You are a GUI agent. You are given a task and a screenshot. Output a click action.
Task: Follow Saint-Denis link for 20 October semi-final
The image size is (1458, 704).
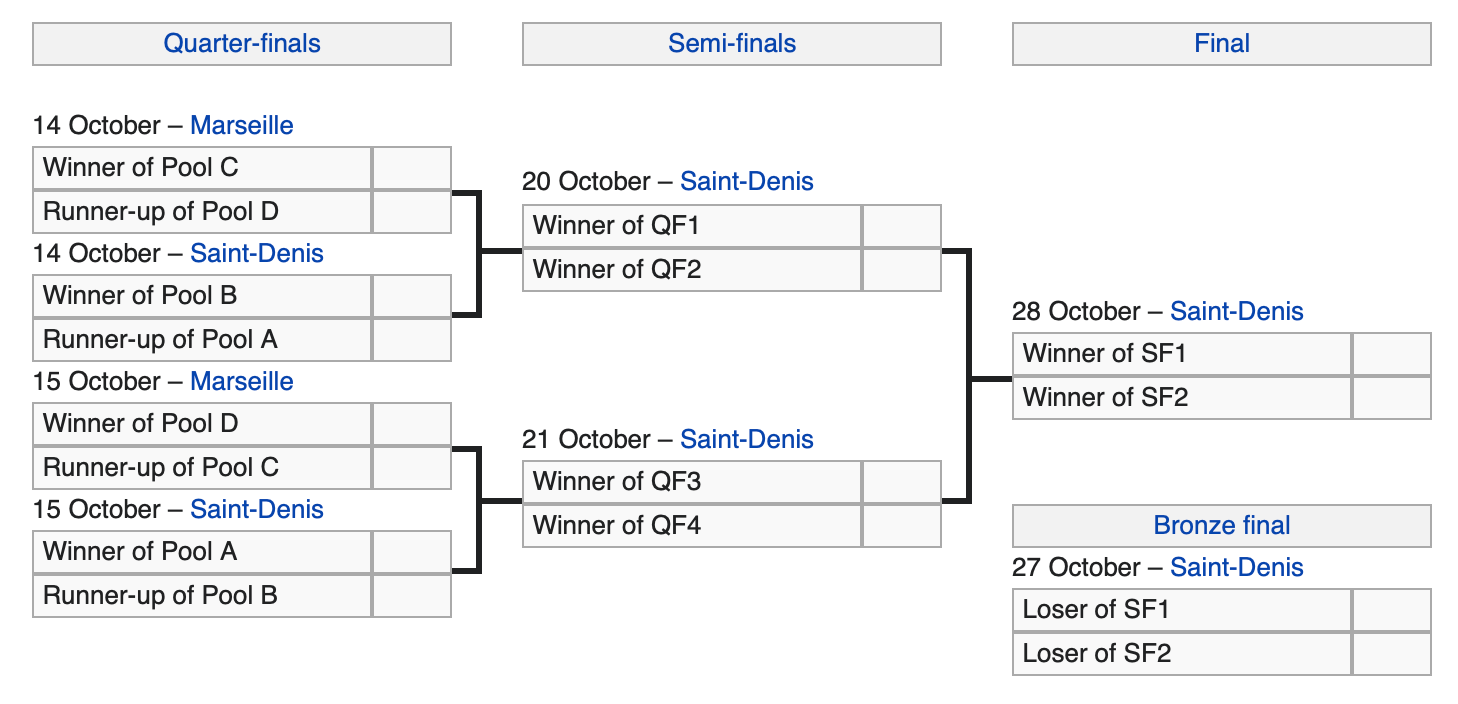click(x=747, y=182)
